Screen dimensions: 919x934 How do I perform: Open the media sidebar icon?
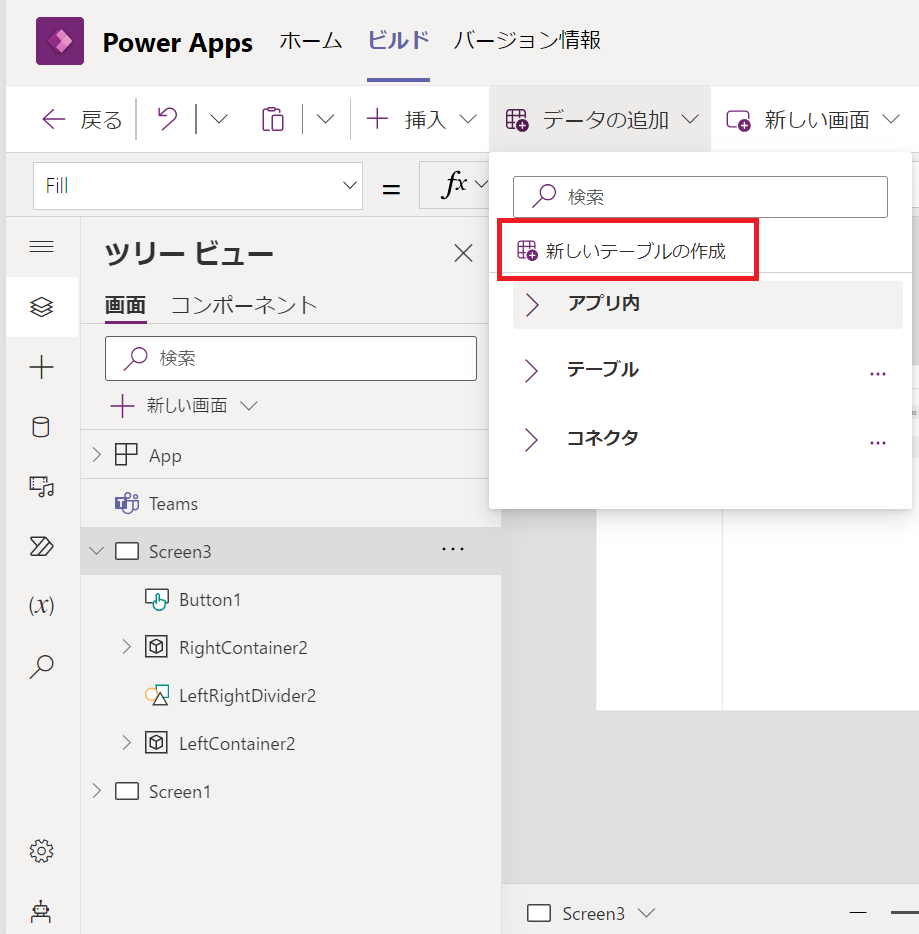pyautogui.click(x=42, y=487)
